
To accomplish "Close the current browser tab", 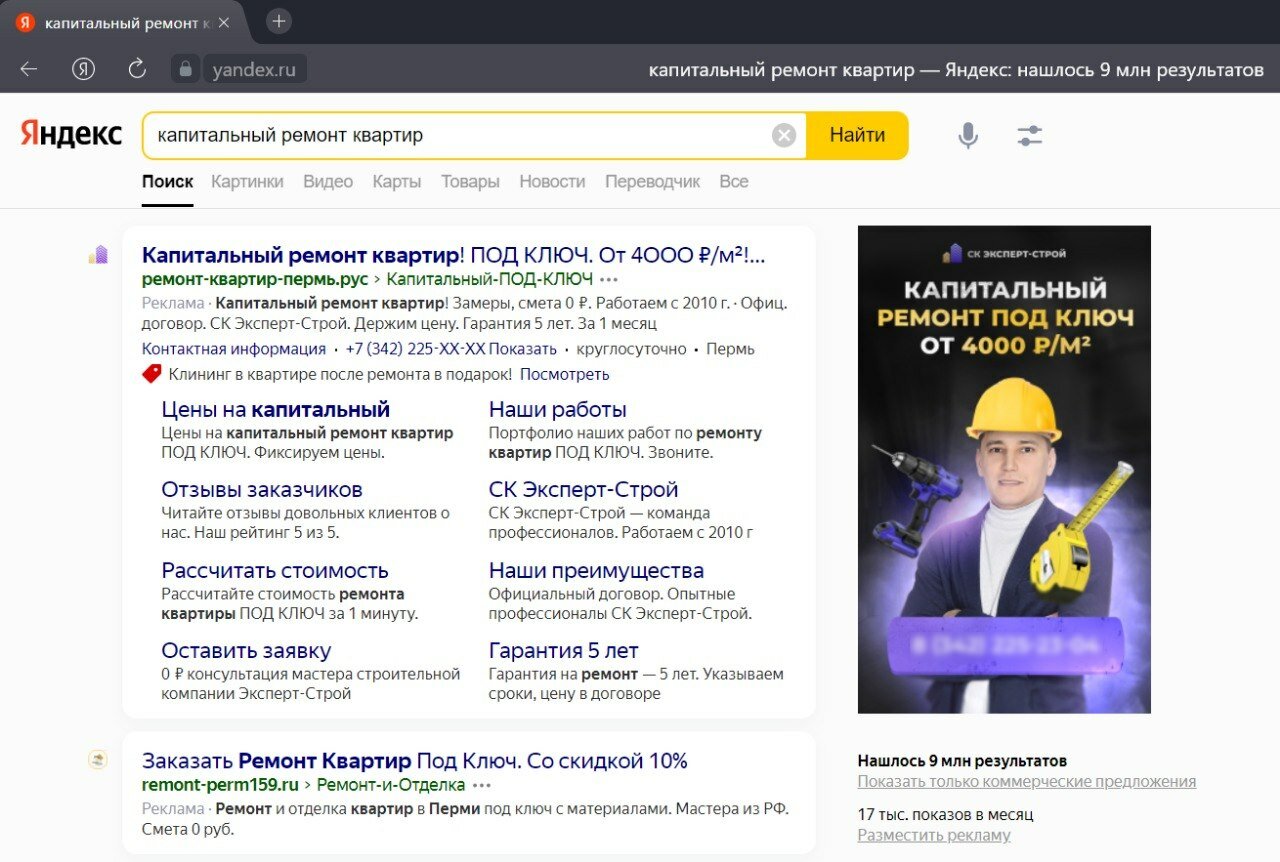I will [x=223, y=22].
